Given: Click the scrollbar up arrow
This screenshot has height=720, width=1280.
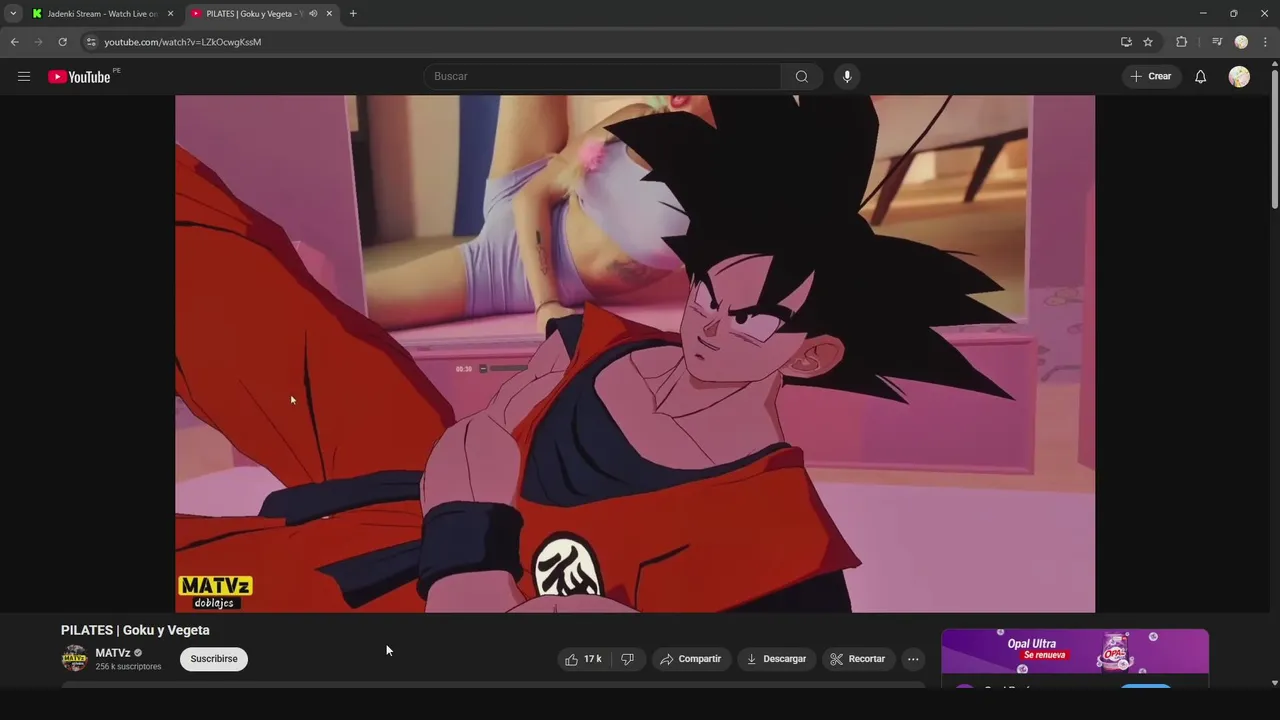Looking at the screenshot, I should [1275, 65].
